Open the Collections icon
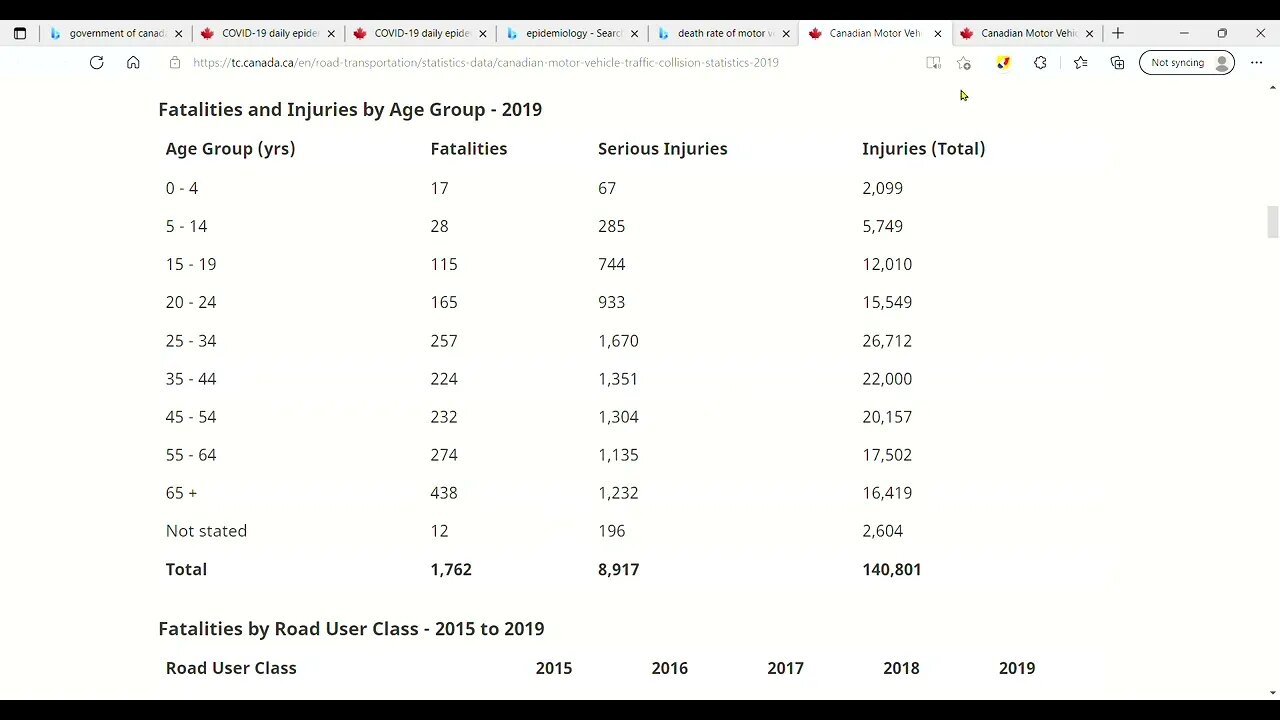The height and width of the screenshot is (720, 1280). click(1117, 62)
